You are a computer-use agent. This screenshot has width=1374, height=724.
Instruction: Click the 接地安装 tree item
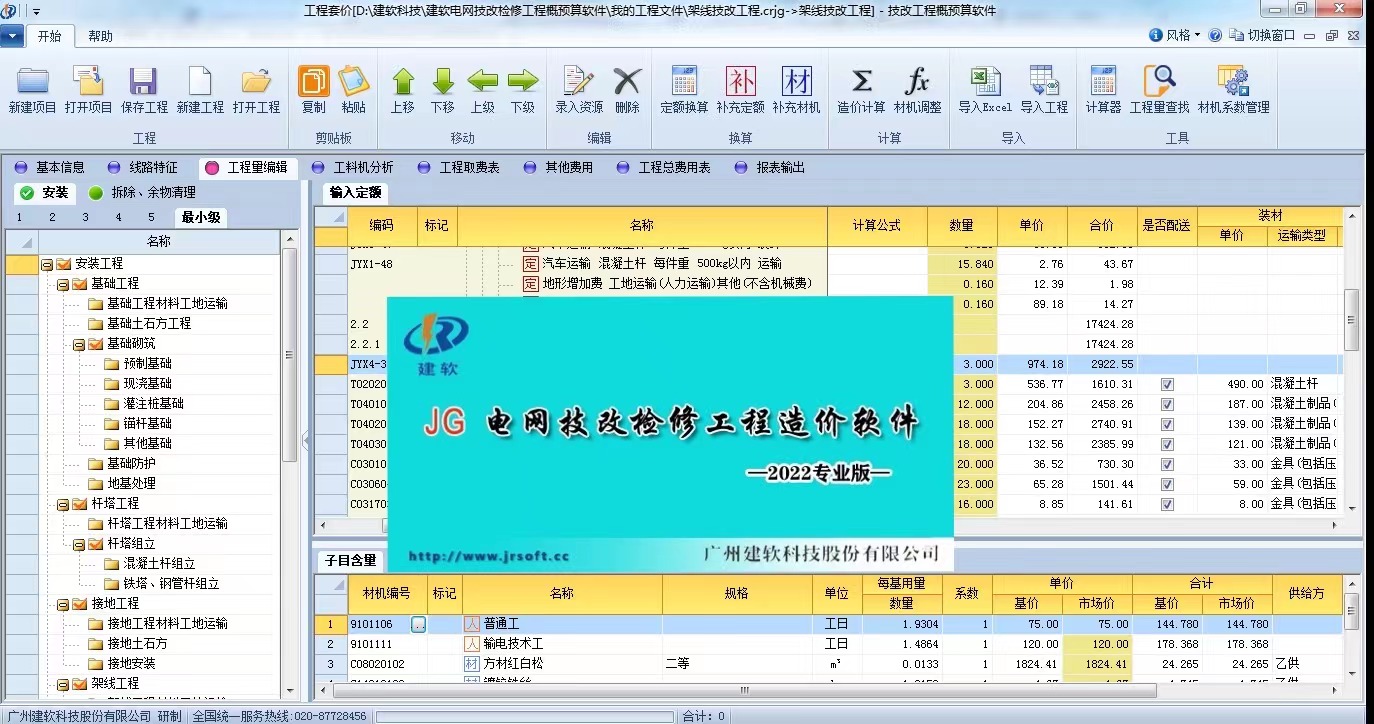point(131,664)
